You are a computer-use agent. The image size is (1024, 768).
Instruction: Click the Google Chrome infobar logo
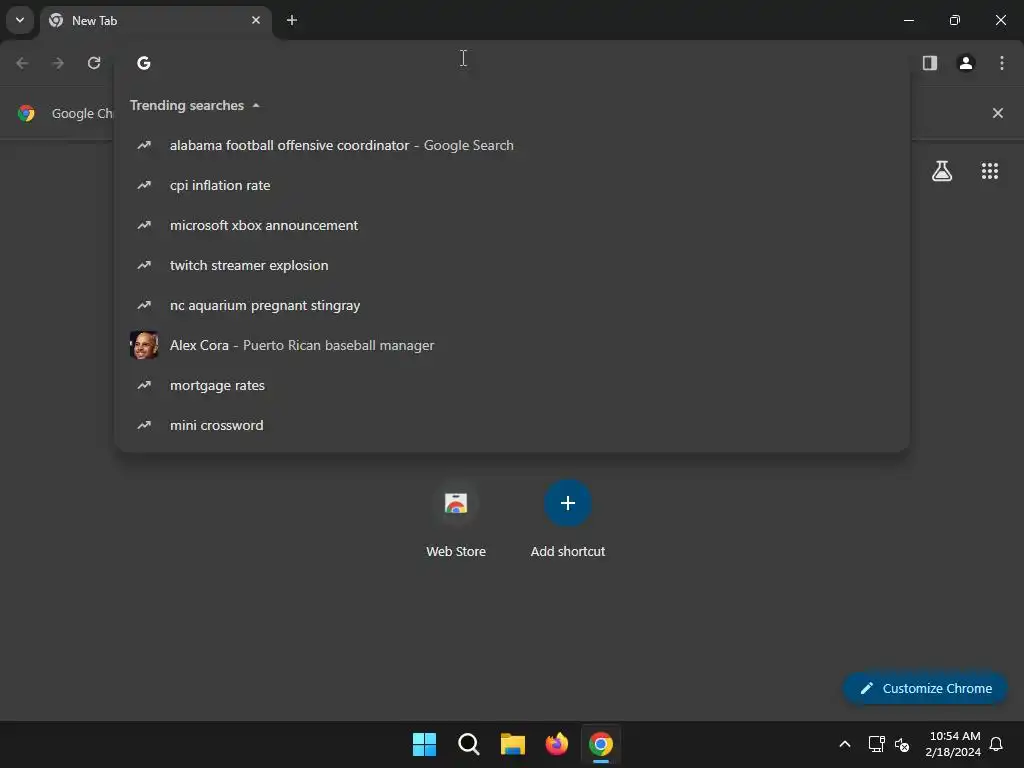coord(26,113)
